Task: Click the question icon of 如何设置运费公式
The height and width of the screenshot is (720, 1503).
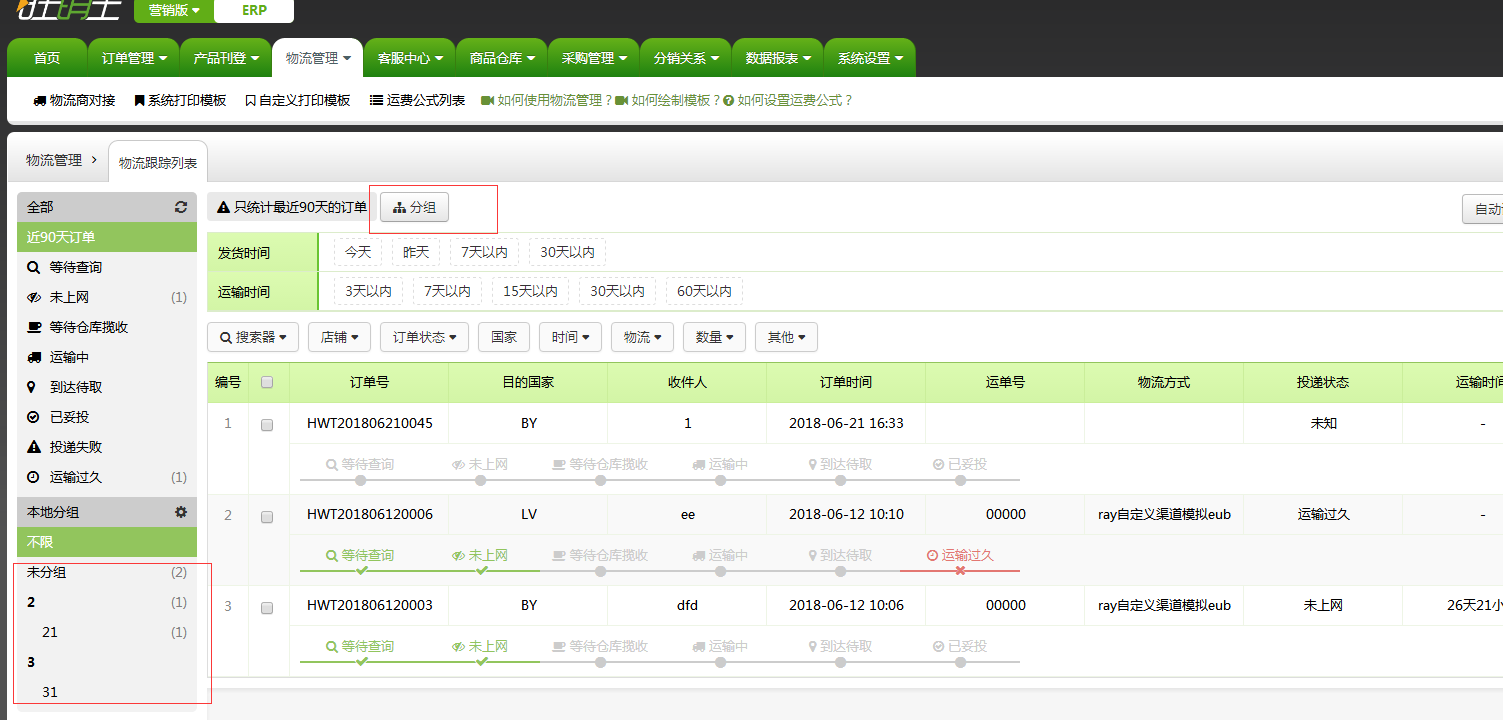Action: [x=729, y=101]
